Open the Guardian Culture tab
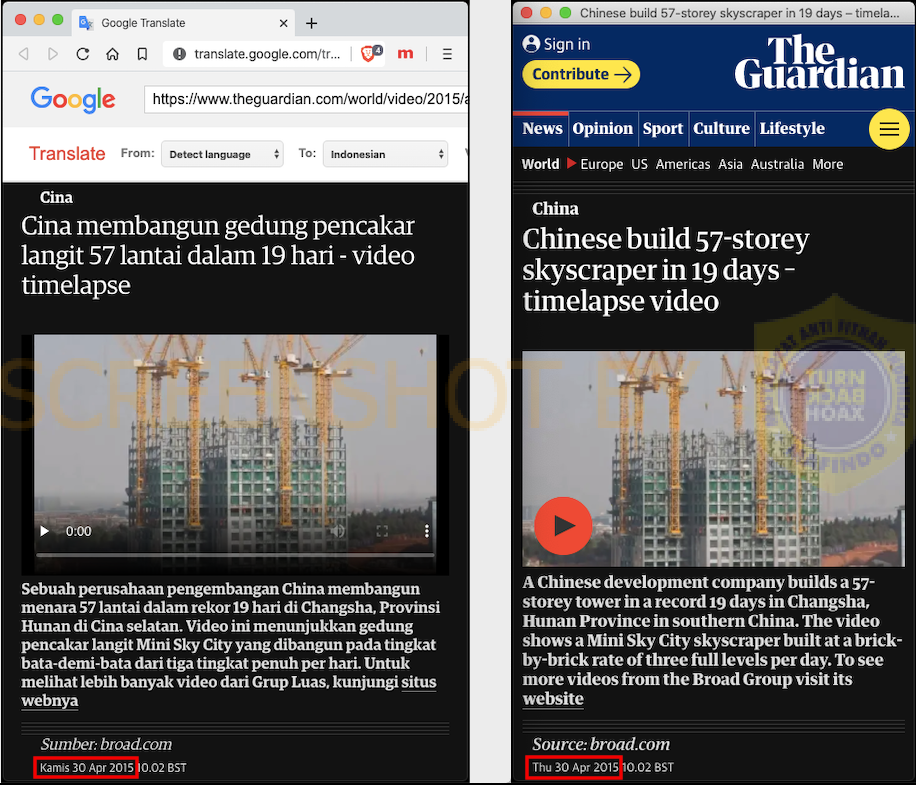 [x=721, y=128]
